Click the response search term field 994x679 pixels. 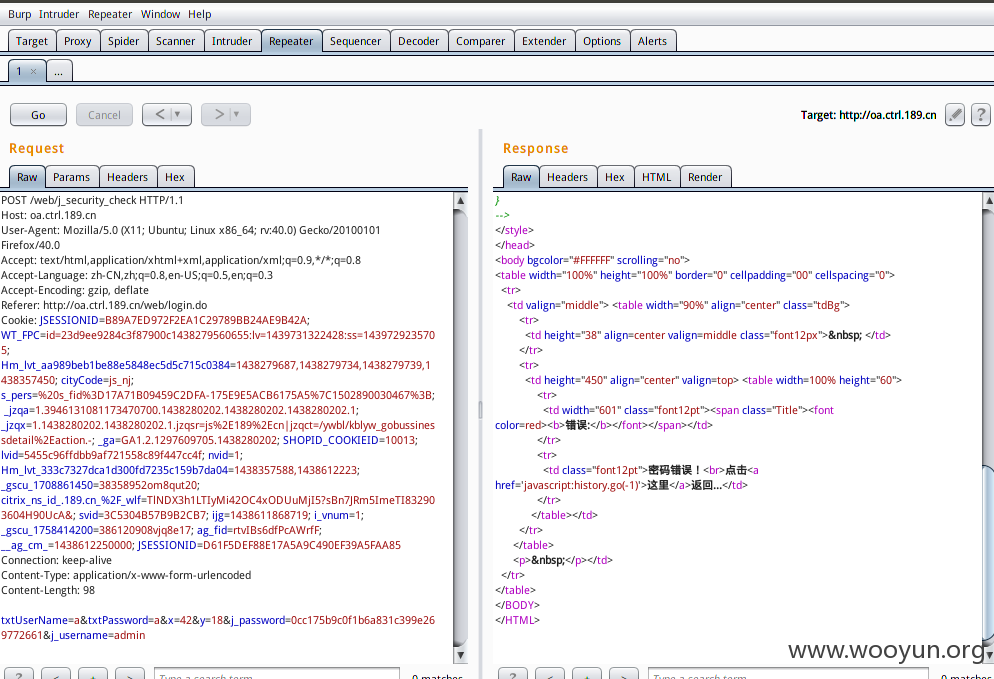[x=788, y=674]
